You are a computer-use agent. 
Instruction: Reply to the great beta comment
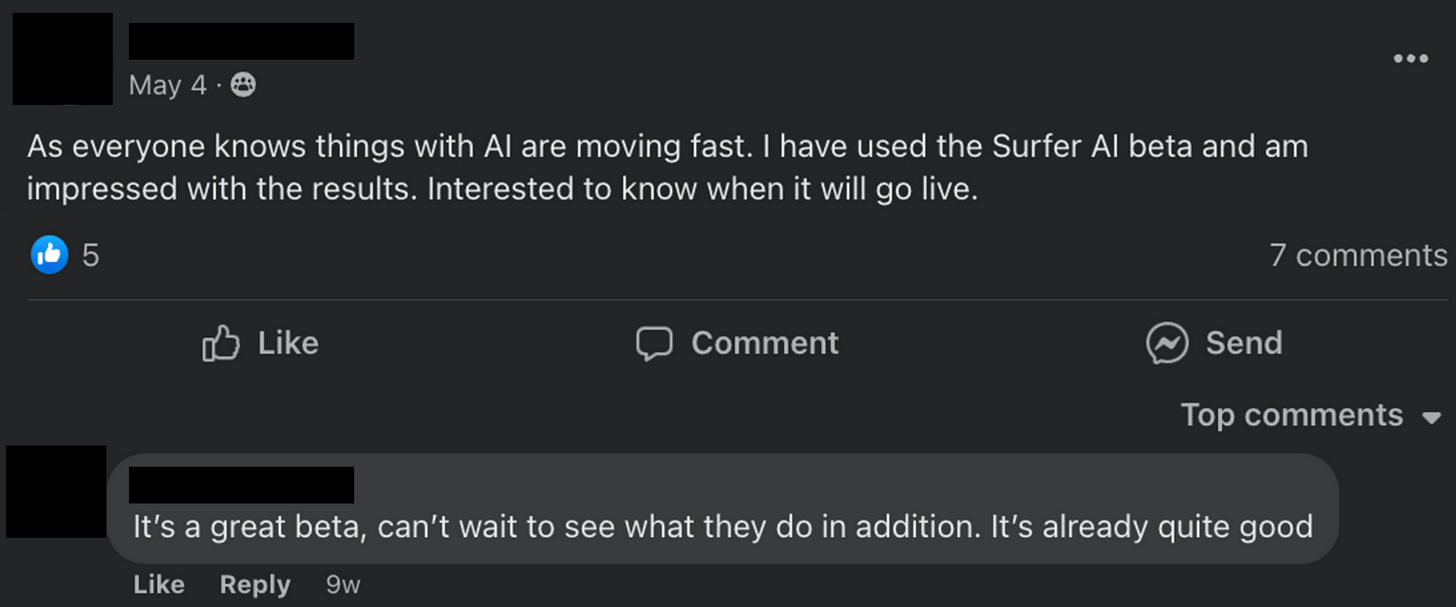tap(254, 585)
